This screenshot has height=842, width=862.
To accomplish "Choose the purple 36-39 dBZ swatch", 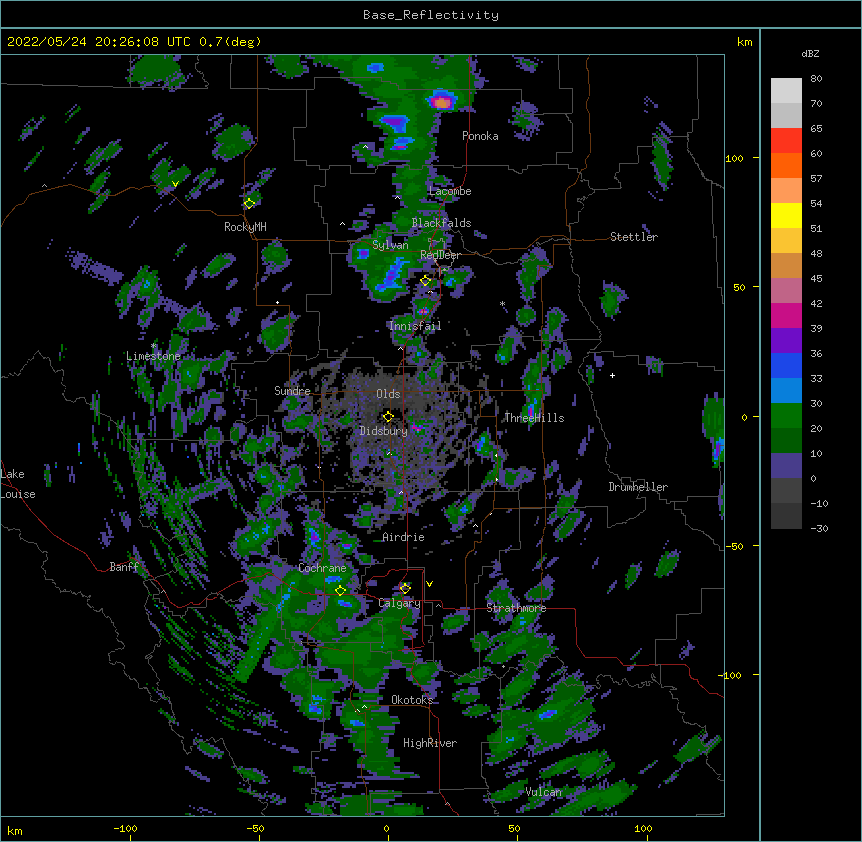I will (786, 341).
